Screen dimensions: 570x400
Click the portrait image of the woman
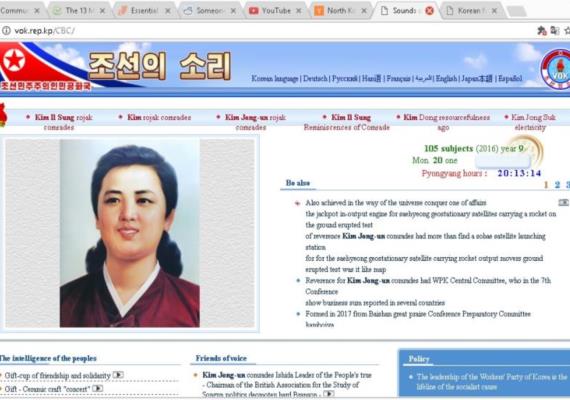click(130, 233)
